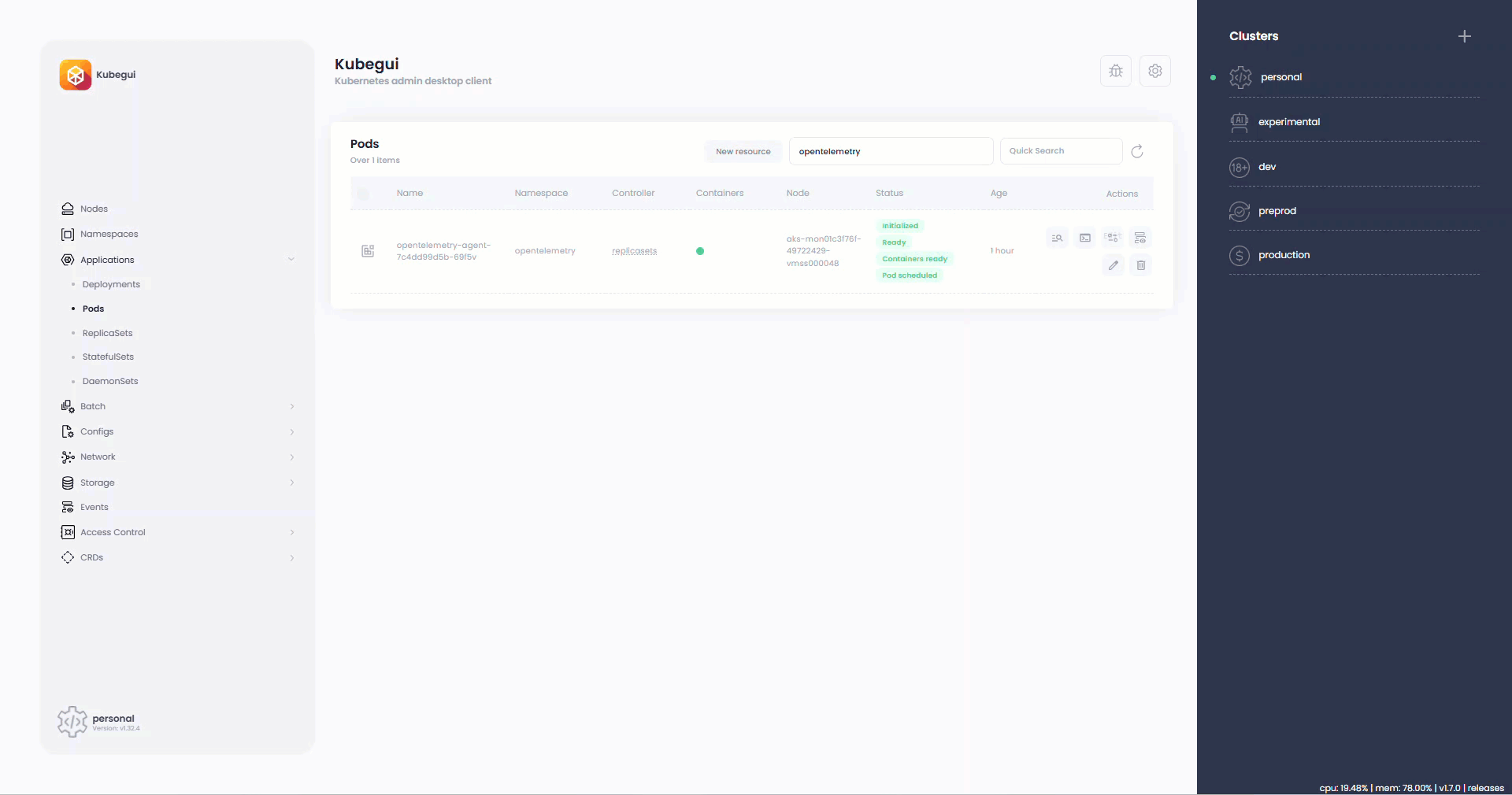Expand the Configs menu

click(291, 432)
